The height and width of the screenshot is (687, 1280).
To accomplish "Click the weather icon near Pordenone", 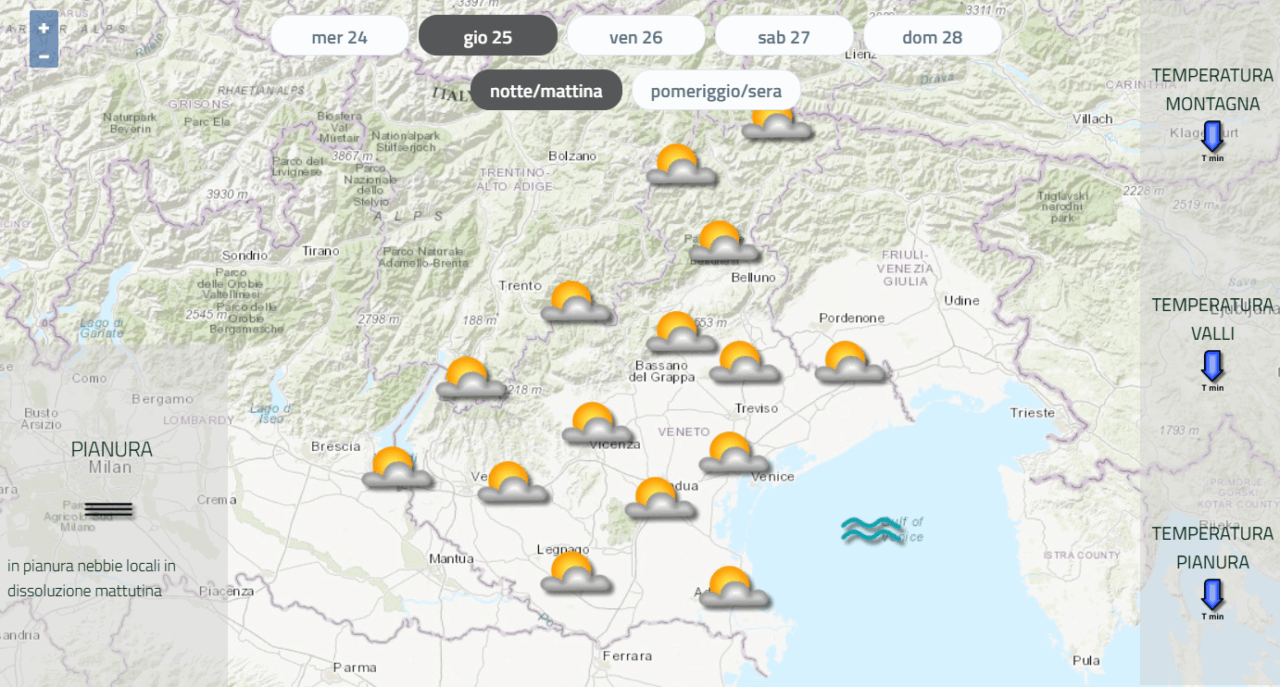I will (x=850, y=362).
